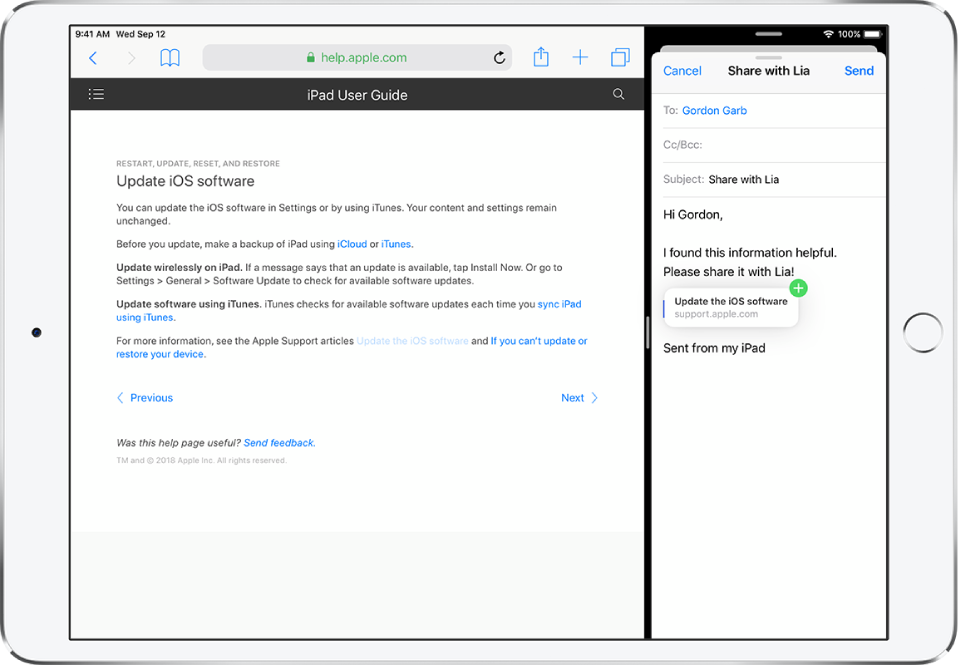Viewport: 960px width, 665px height.
Task: Open the iCloud backup link
Action: pos(352,243)
